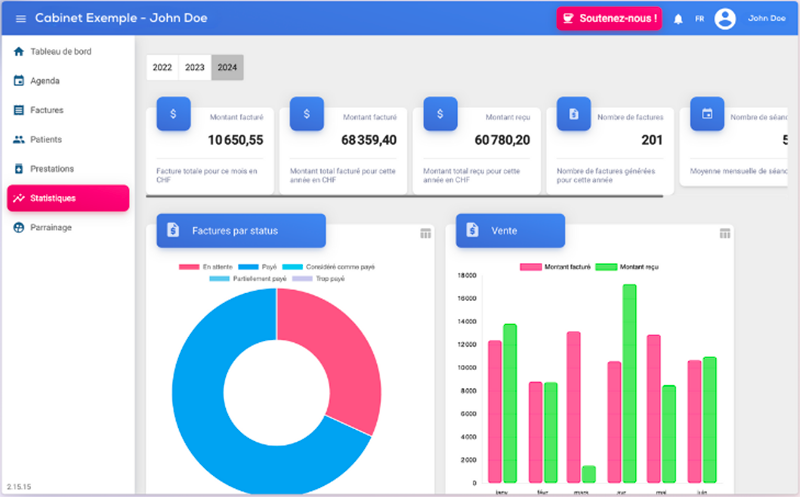Click the Montant facturé legend color swatch
800x497 pixels.
pyautogui.click(x=531, y=267)
